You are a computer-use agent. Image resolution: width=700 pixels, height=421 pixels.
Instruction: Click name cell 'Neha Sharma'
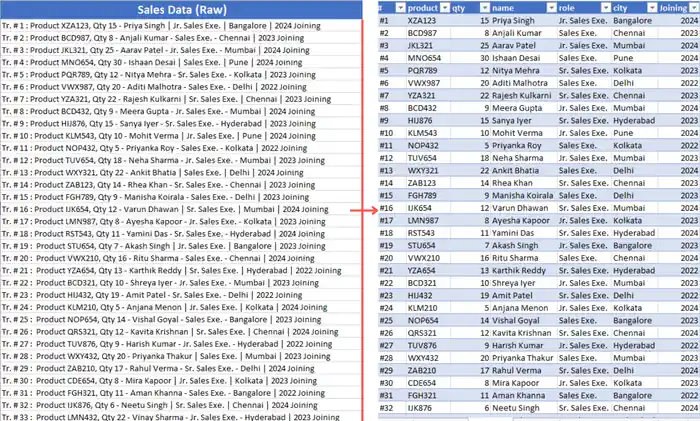(524, 158)
